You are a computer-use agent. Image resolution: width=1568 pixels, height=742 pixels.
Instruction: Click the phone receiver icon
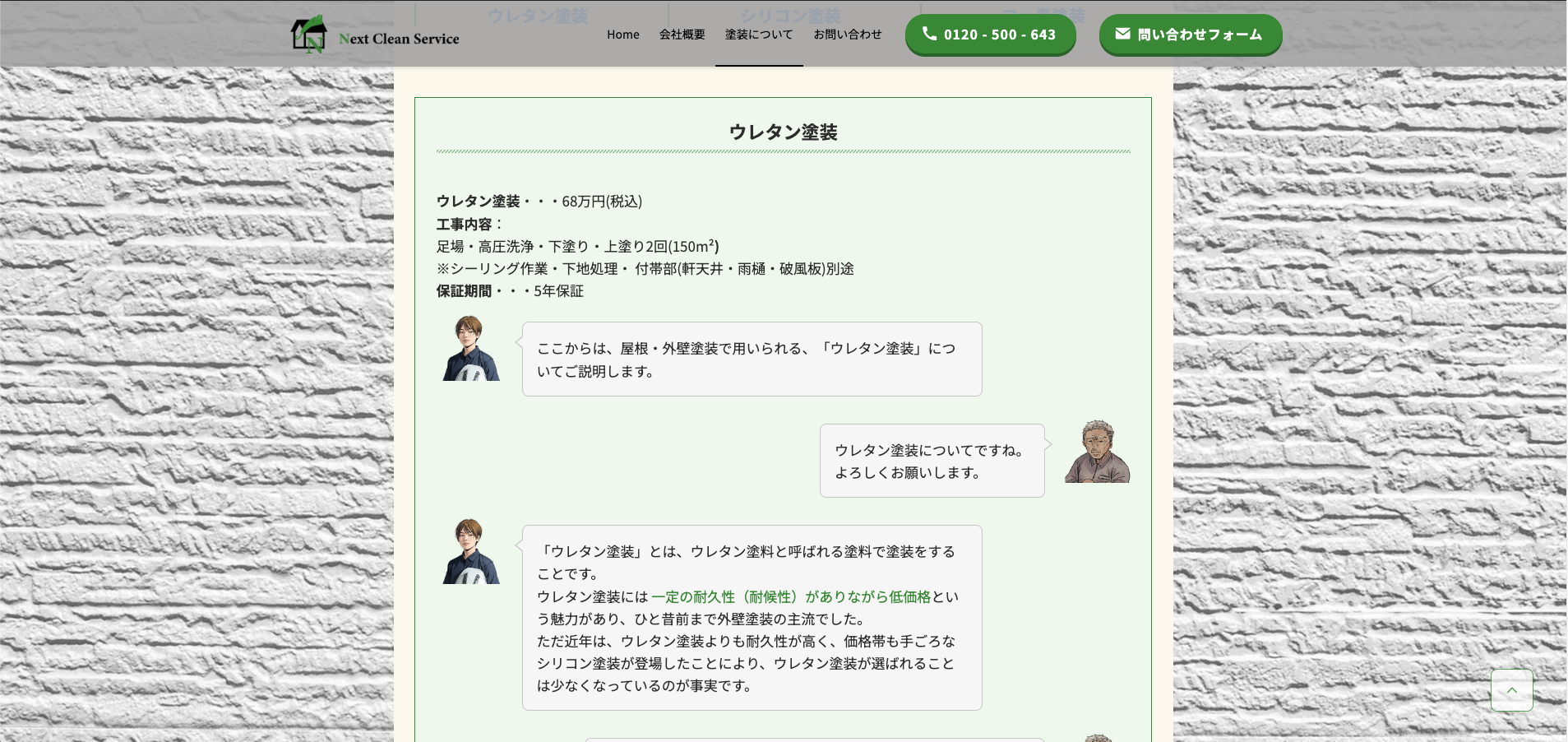(x=930, y=35)
